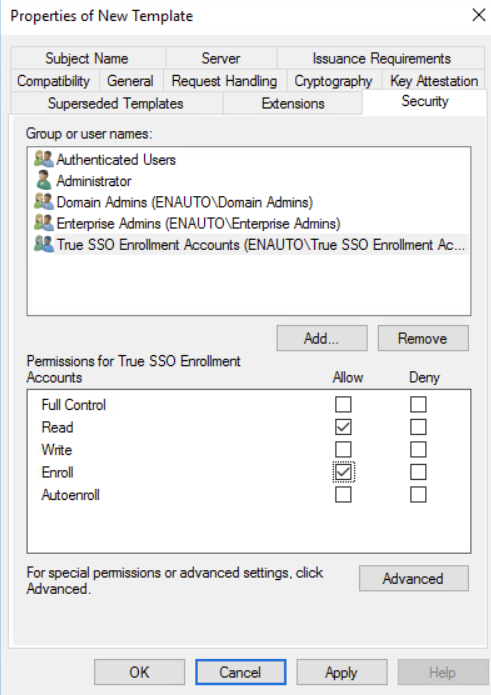The image size is (491, 695).
Task: Check Deny for Write permission
Action: click(418, 449)
